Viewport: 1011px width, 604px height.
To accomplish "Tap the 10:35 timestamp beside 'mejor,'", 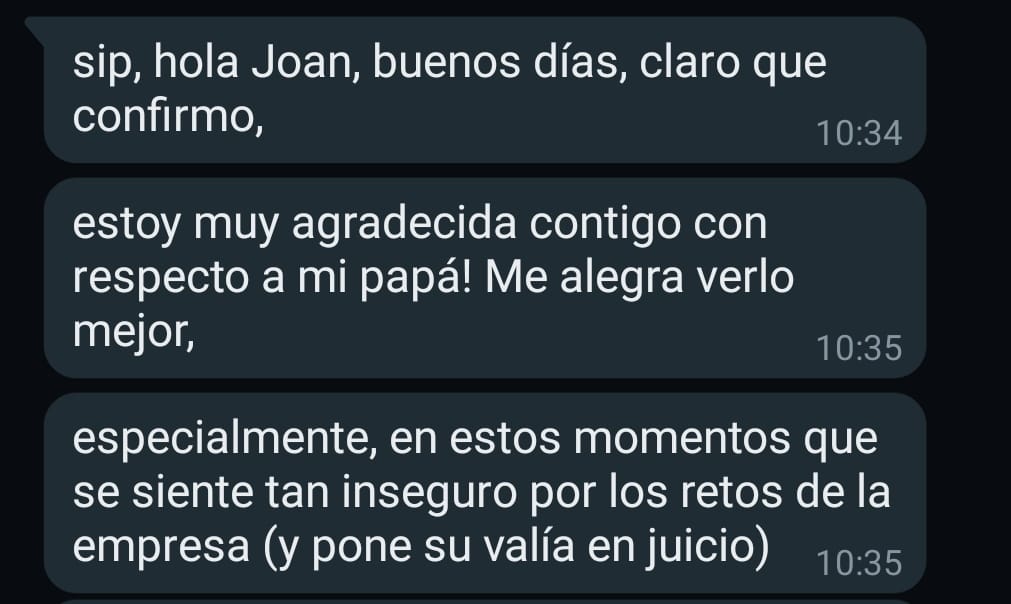I will [859, 348].
